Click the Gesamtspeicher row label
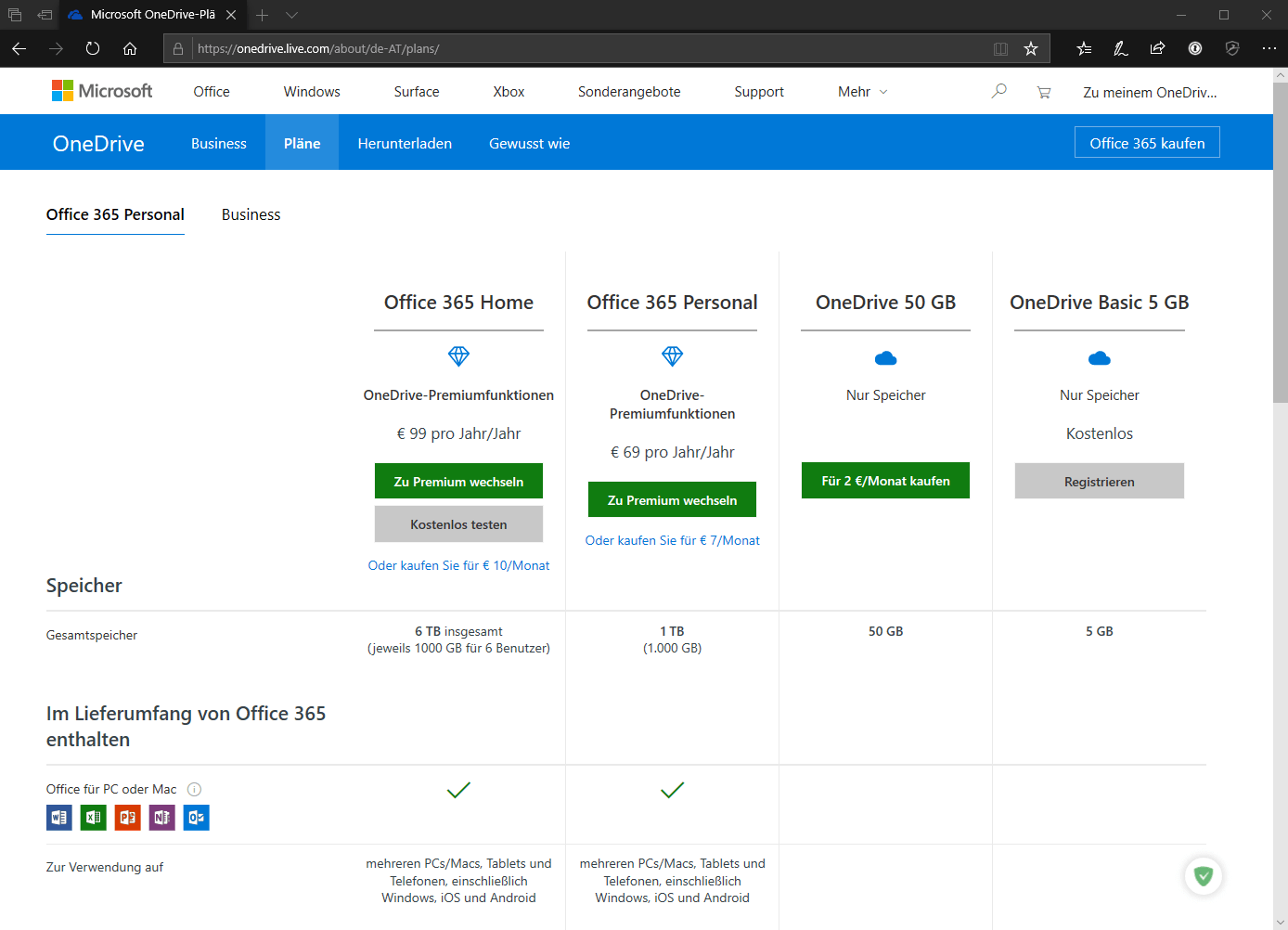This screenshot has height=930, width=1288. [92, 635]
